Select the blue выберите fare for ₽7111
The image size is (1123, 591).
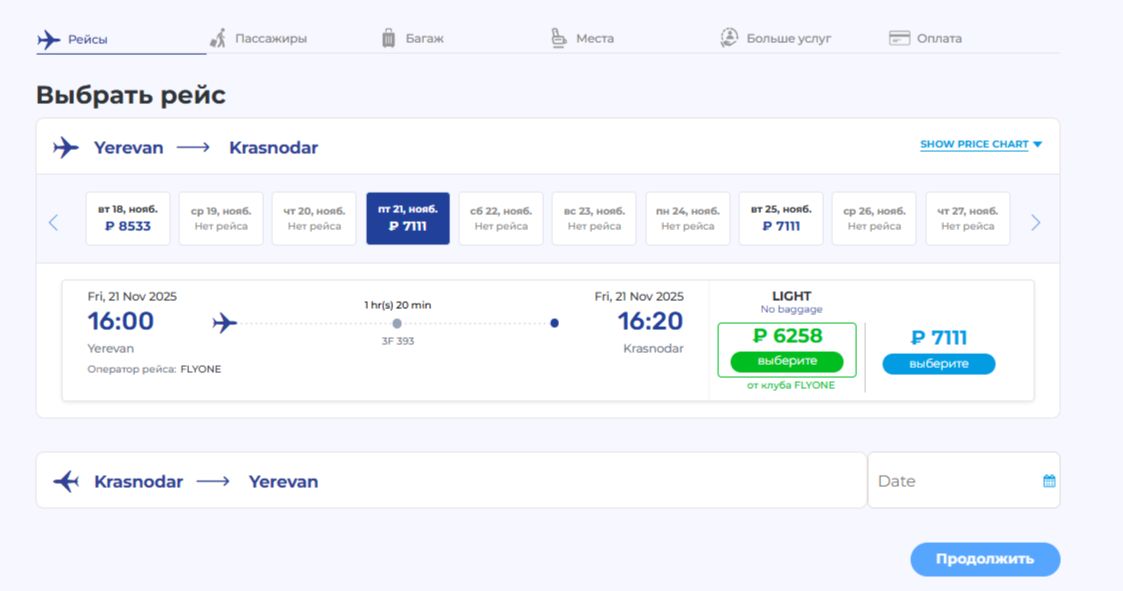coord(938,363)
